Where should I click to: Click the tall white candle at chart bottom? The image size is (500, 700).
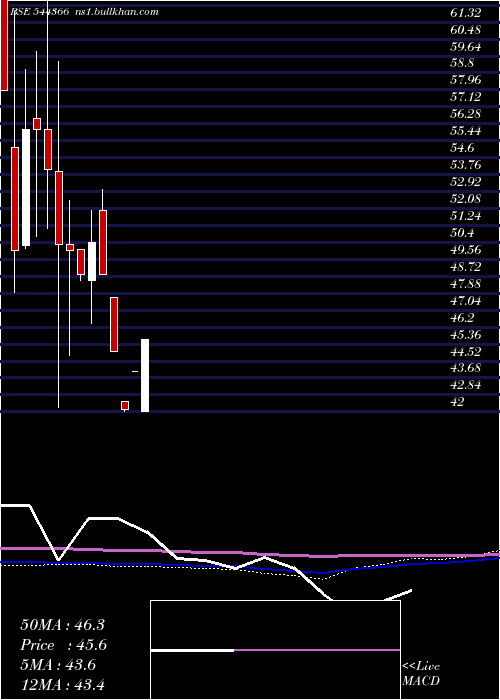coord(145,375)
